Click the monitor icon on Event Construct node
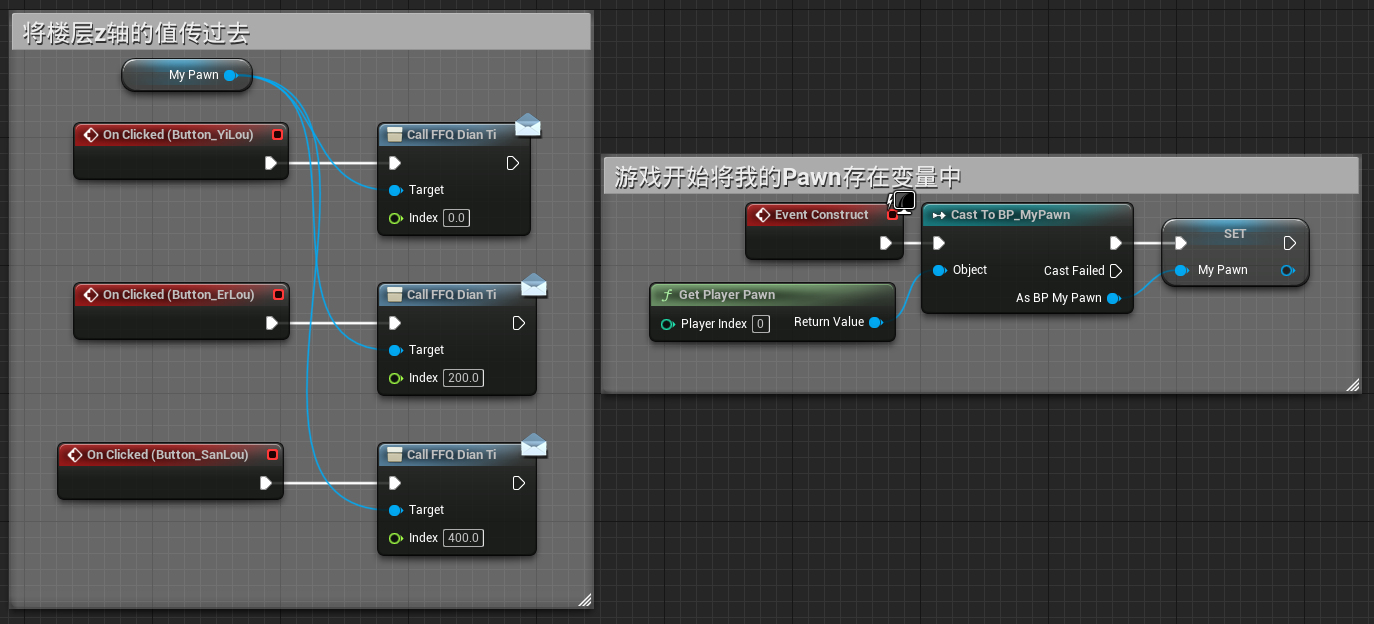This screenshot has height=624, width=1374. pos(905,204)
